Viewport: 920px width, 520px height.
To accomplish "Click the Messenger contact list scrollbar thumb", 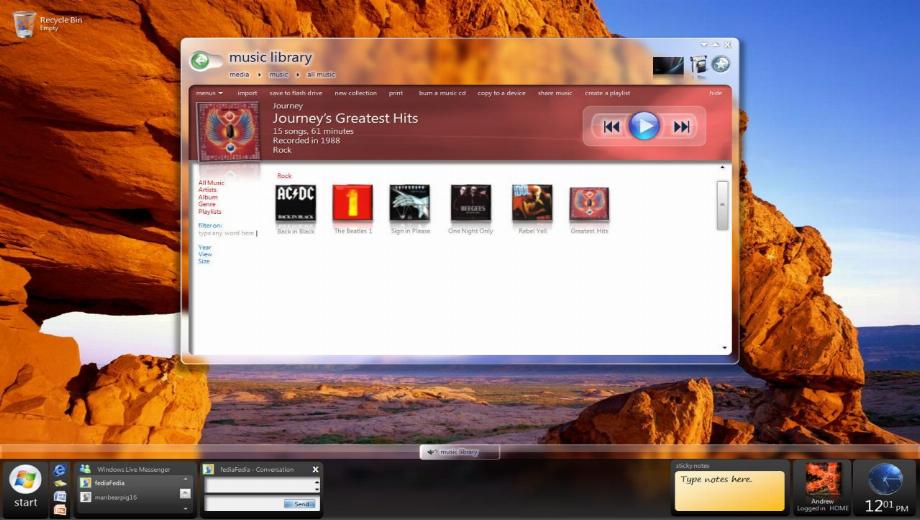I will pos(185,494).
